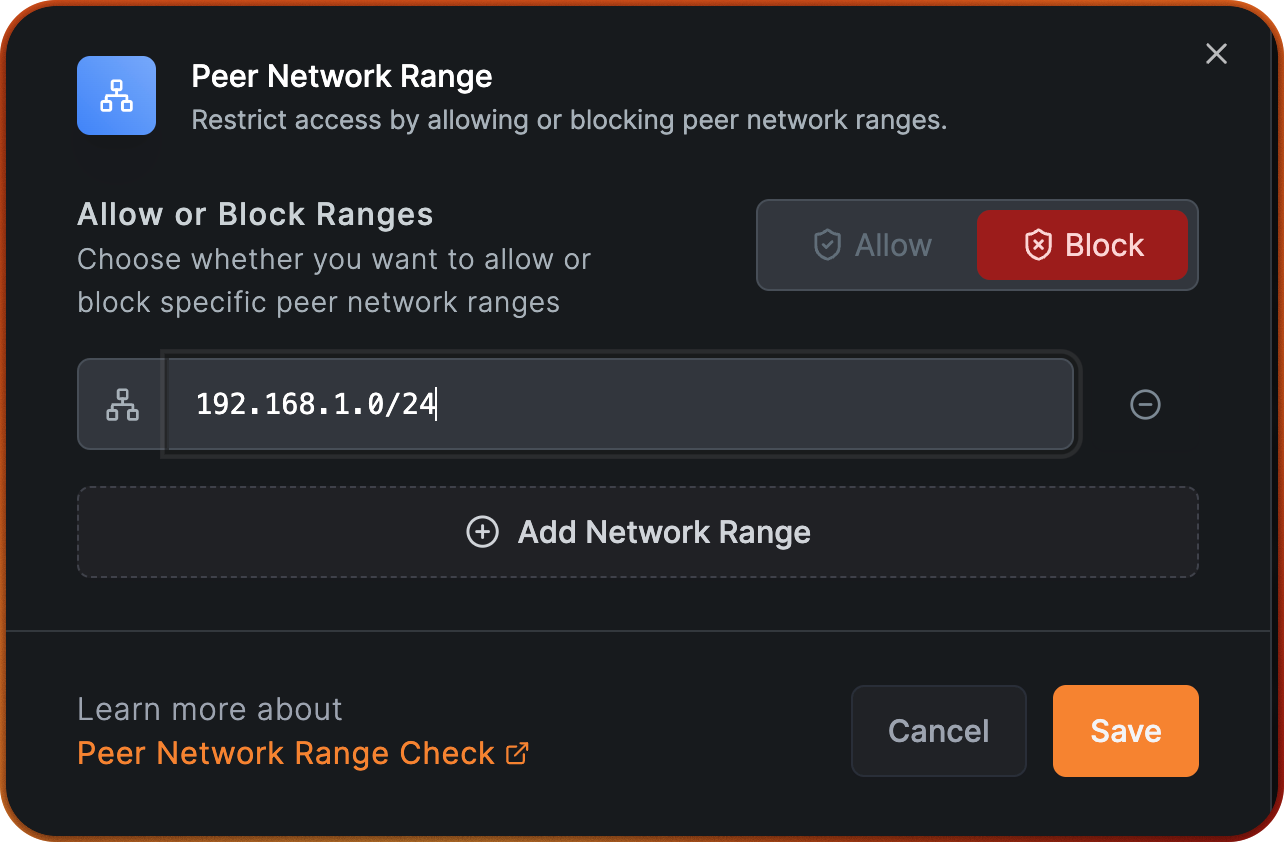Click the external link arrow icon
Screen dimensions: 1284x842
tap(517, 753)
